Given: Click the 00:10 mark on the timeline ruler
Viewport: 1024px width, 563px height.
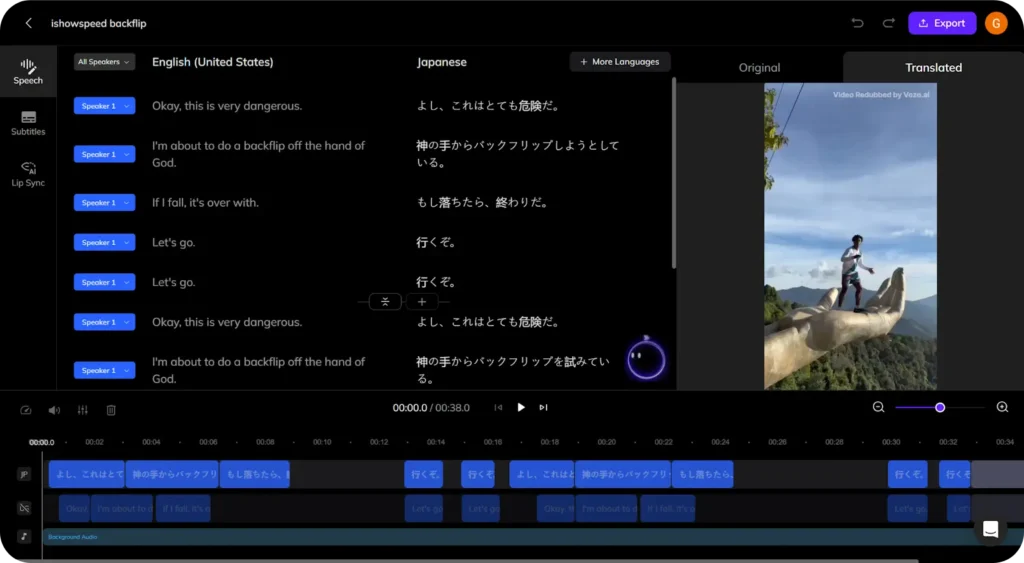Looking at the screenshot, I should (x=322, y=442).
